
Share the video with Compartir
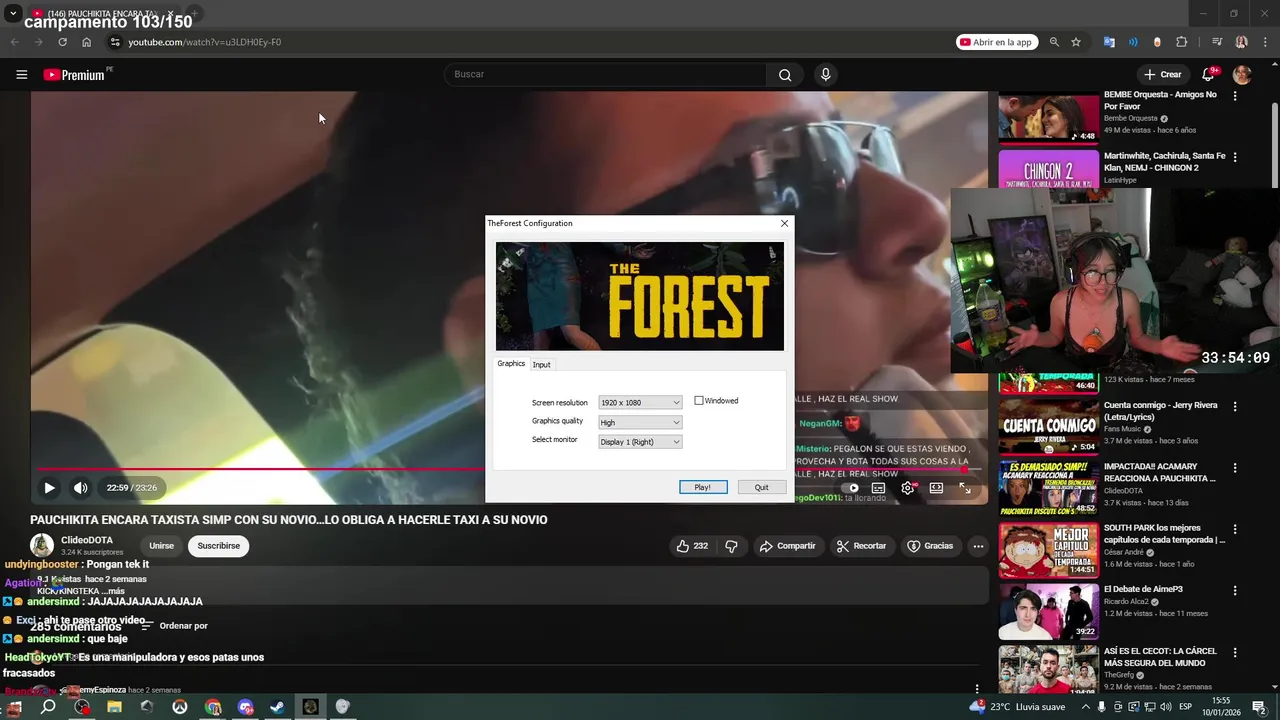point(787,546)
